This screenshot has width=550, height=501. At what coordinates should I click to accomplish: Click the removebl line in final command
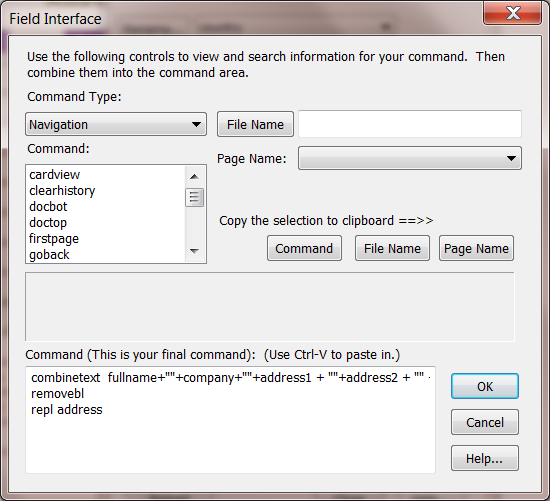point(58,394)
